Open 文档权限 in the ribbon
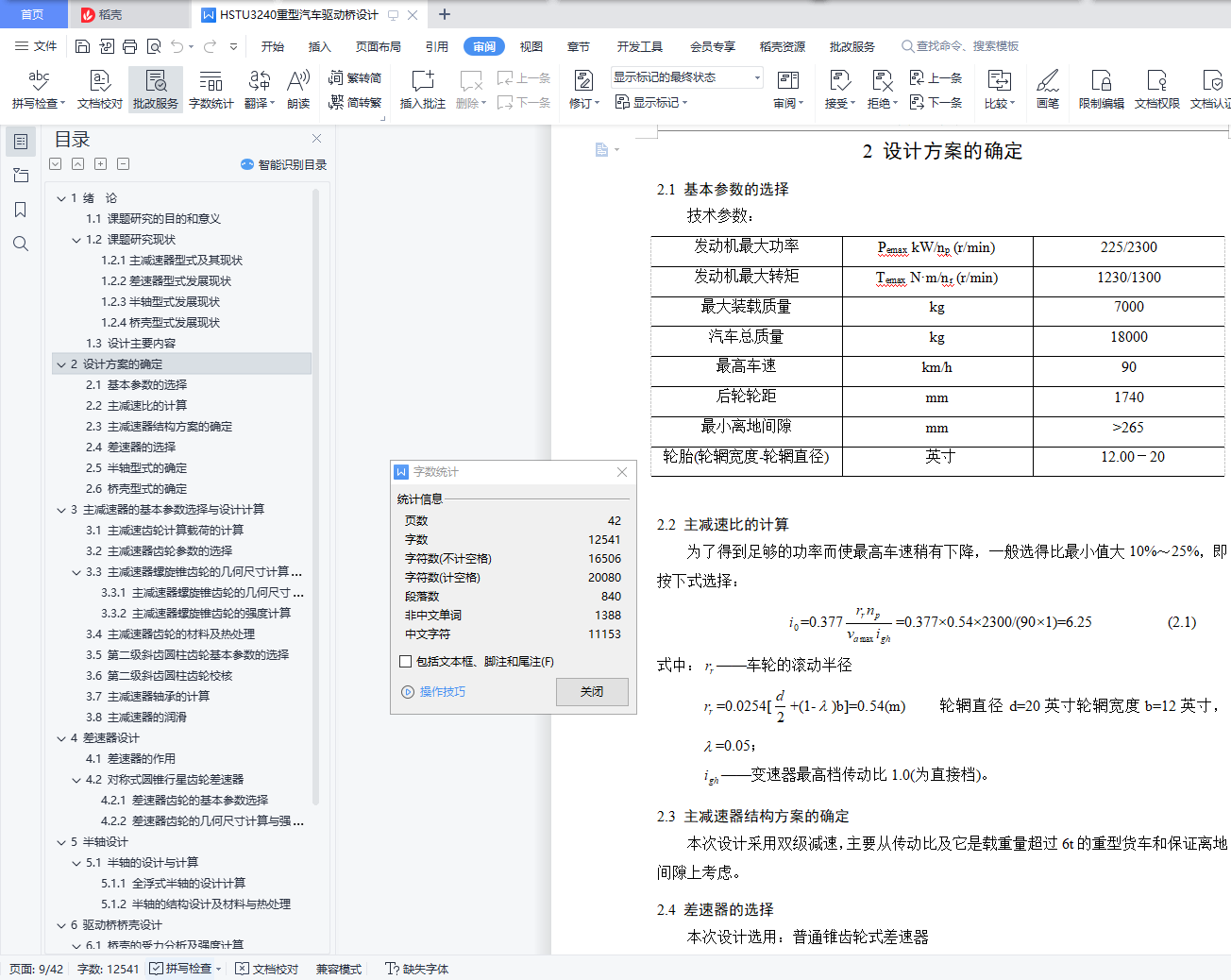 1156,90
